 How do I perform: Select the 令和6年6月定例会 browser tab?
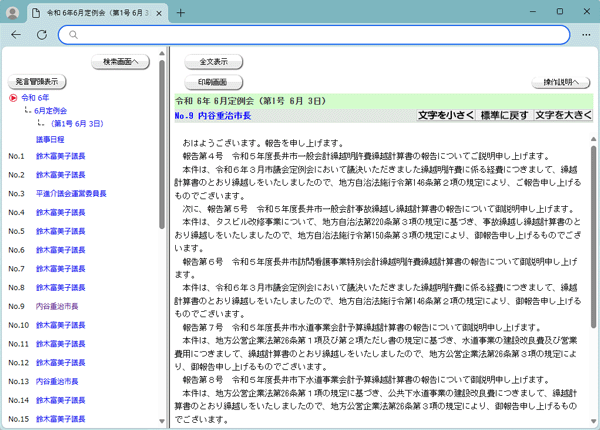tap(98, 13)
